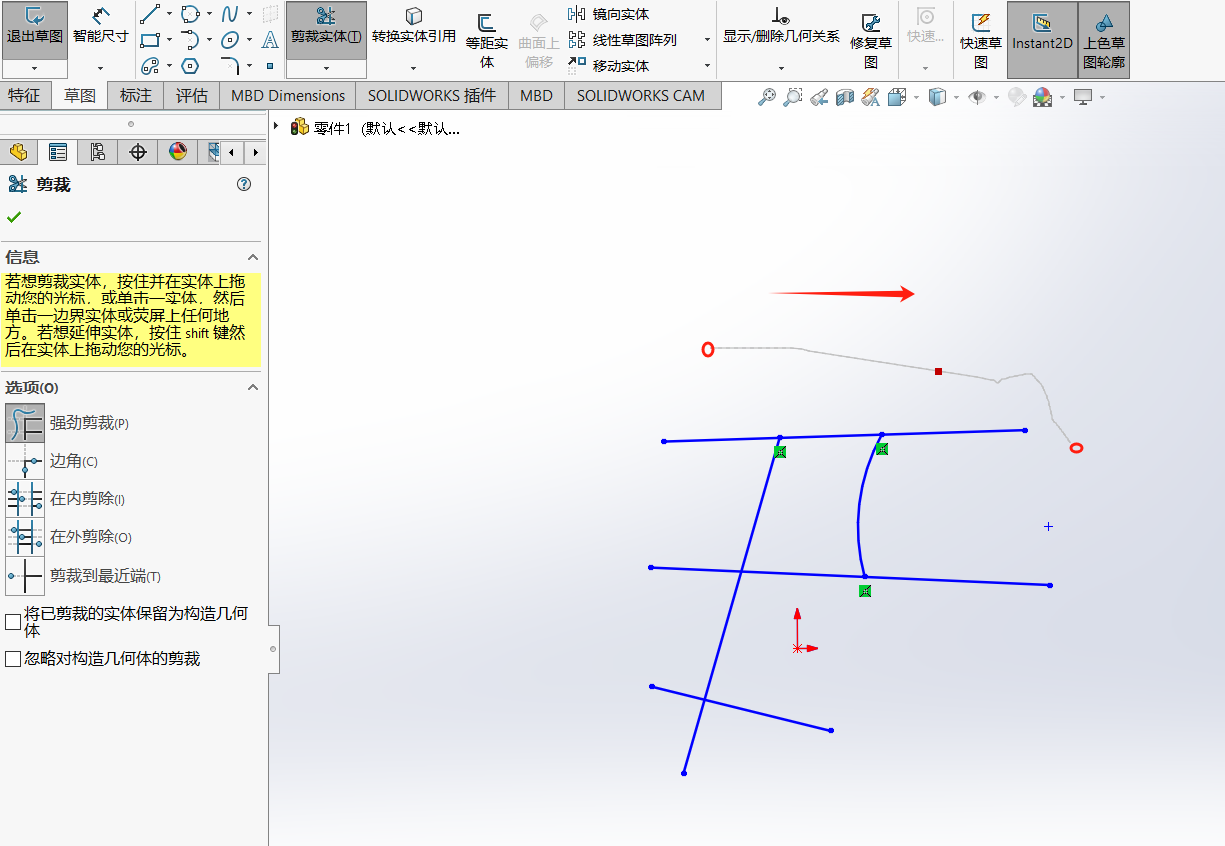Collapse the 选项 options section
Viewport: 1225px width, 846px height.
(x=252, y=388)
